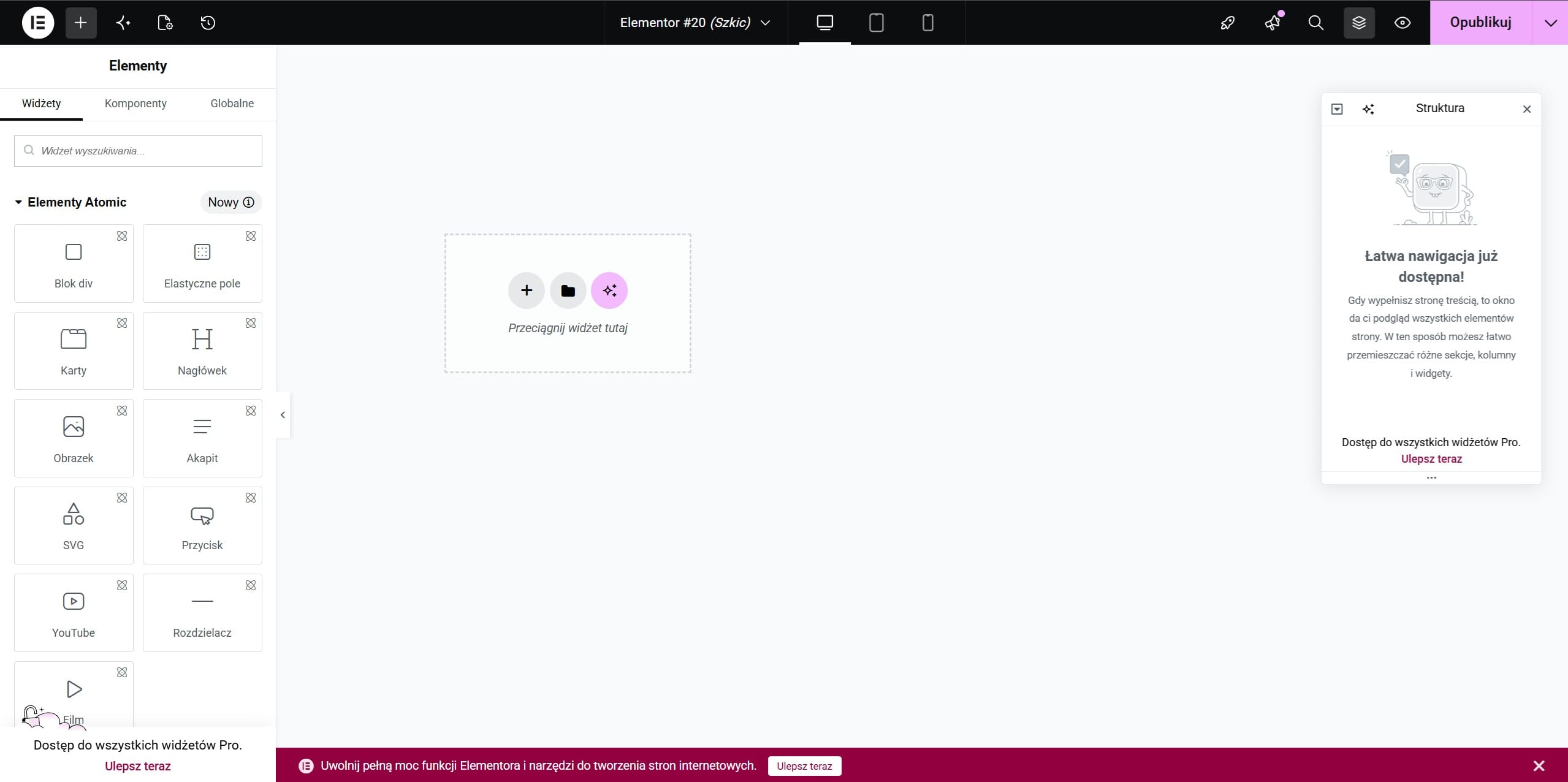Focus the widget search field
1568x782 pixels.
click(x=138, y=151)
